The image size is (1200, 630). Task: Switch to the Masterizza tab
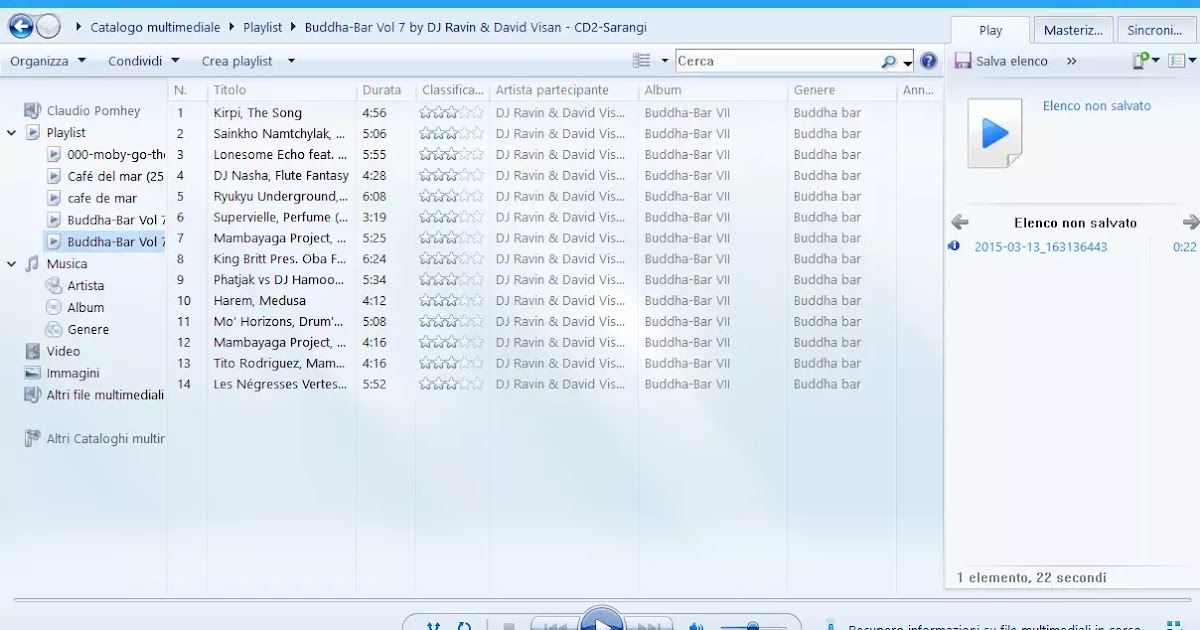click(x=1072, y=29)
